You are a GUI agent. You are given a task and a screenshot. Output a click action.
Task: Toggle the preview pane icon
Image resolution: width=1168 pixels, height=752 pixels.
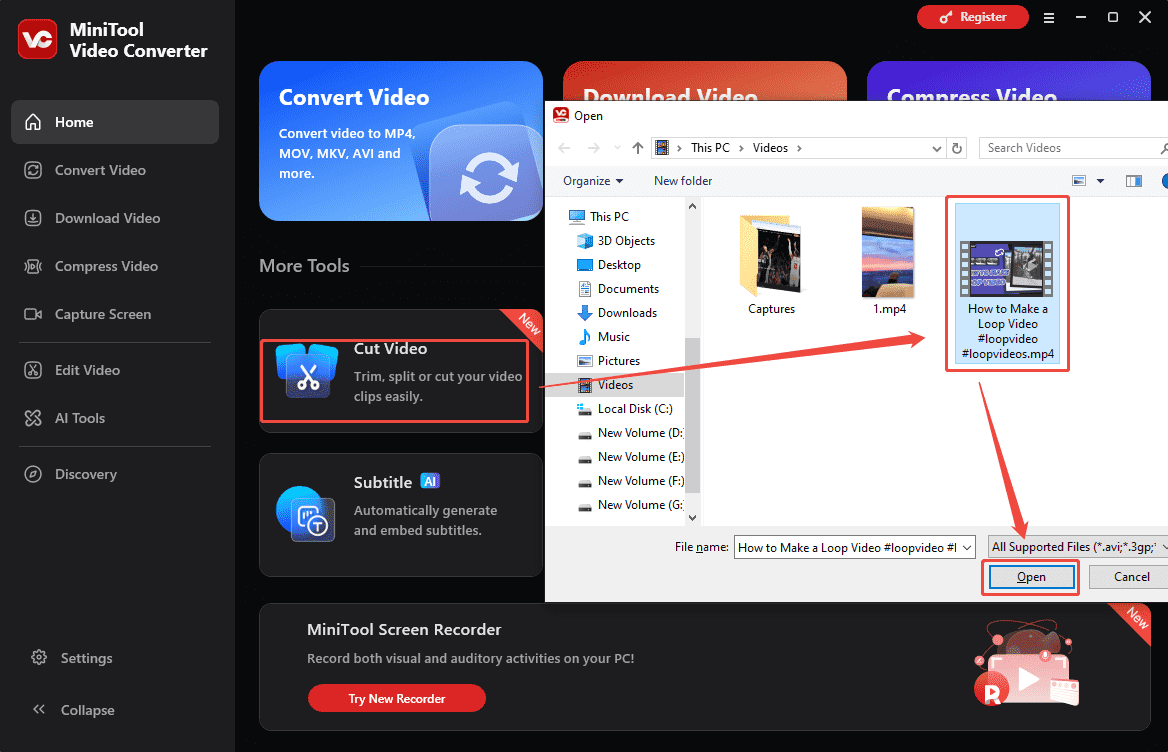pyautogui.click(x=1134, y=181)
